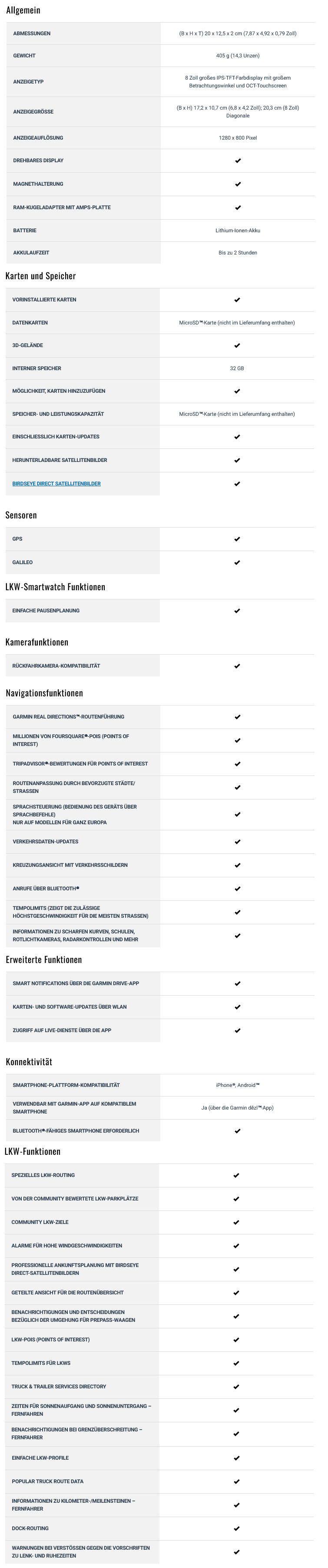Click the checkmark for Vorinstallierte Karten
The height and width of the screenshot is (1568, 328).
click(237, 300)
